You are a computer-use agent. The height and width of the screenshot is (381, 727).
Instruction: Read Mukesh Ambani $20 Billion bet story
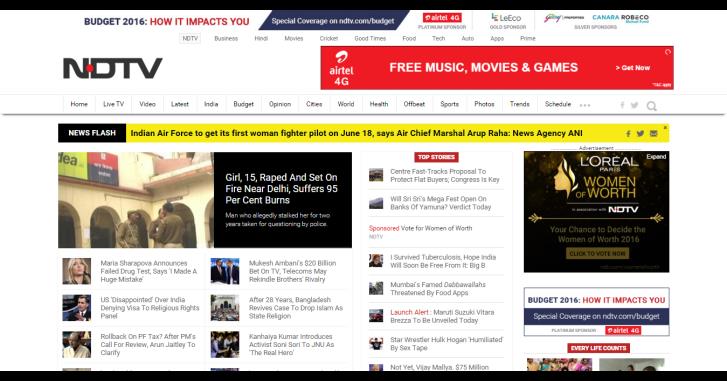(x=293, y=271)
